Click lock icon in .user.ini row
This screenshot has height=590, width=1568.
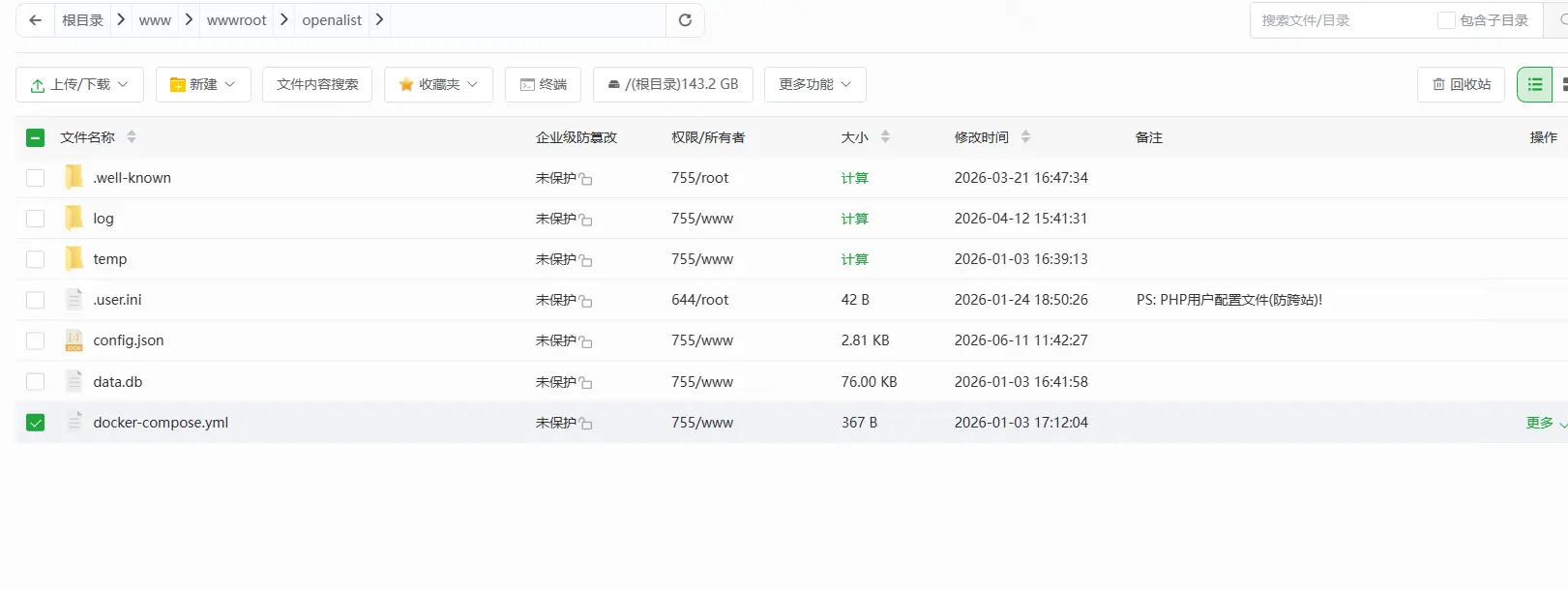[x=586, y=301]
